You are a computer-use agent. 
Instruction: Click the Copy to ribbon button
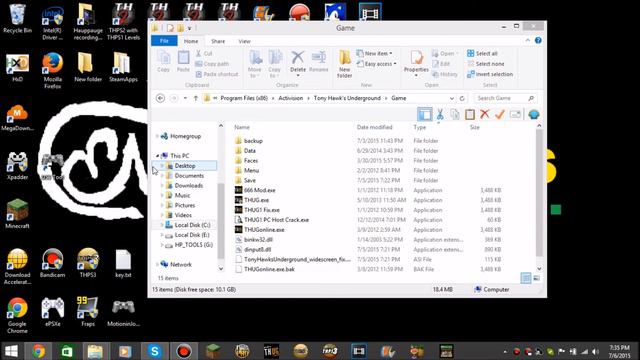275,64
